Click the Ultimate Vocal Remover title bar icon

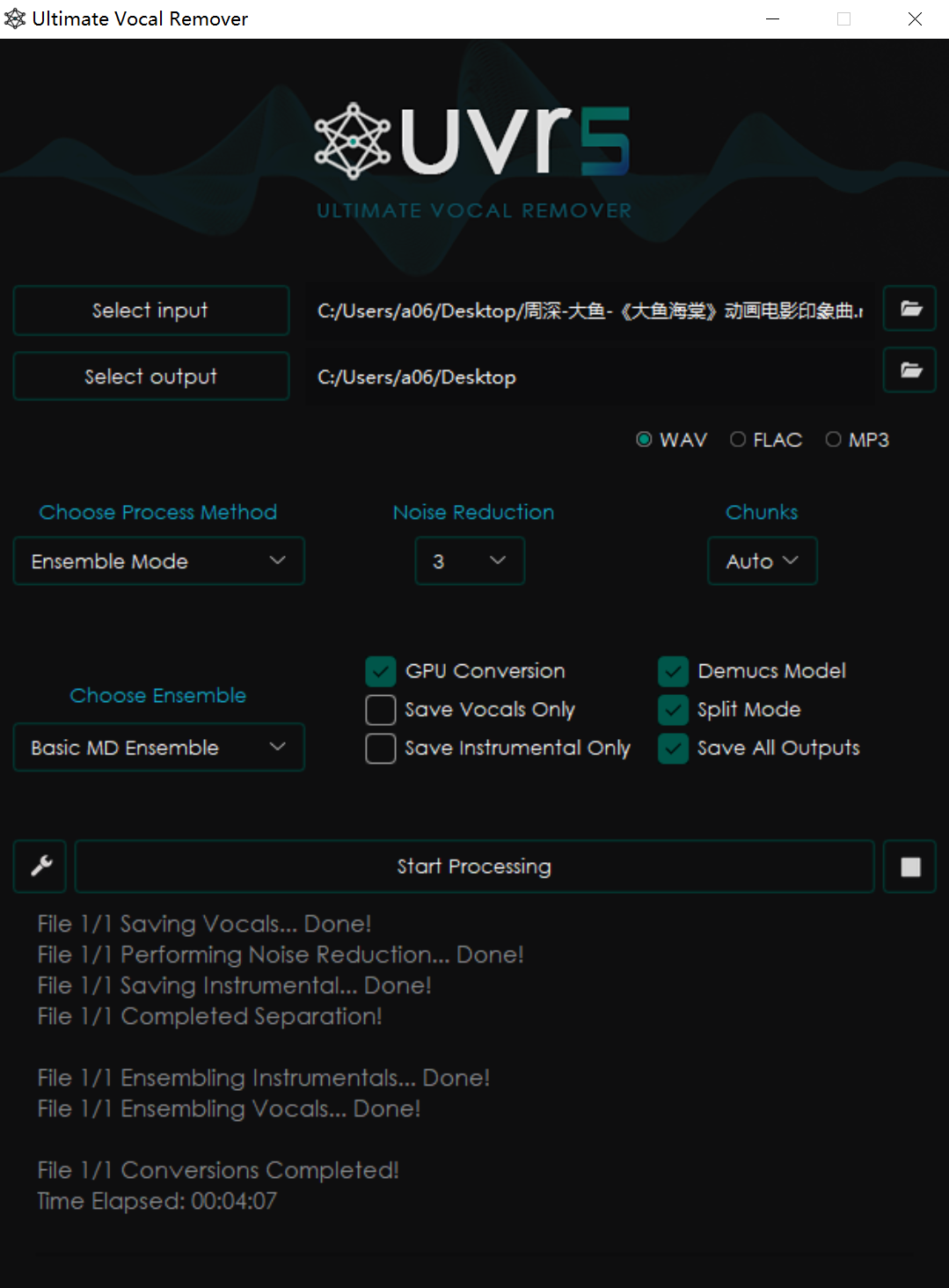point(15,18)
